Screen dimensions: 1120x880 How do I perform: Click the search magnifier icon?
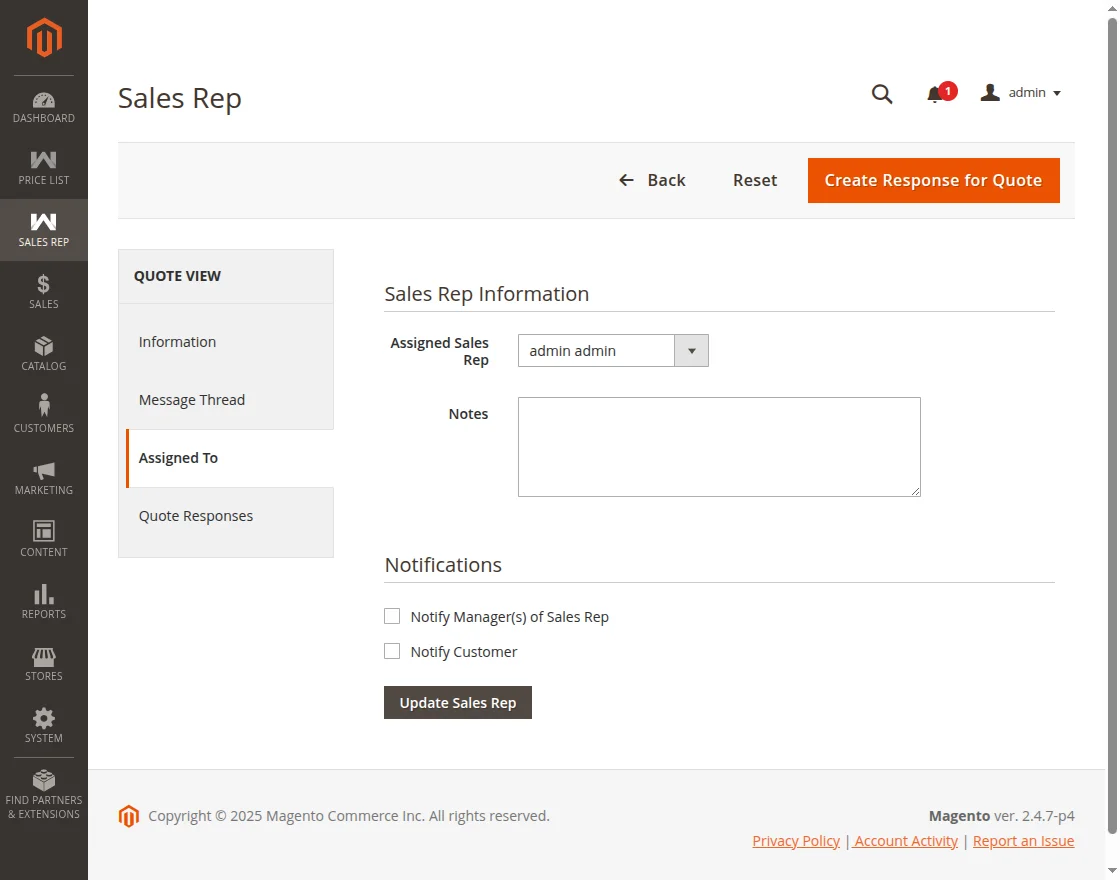tap(882, 94)
